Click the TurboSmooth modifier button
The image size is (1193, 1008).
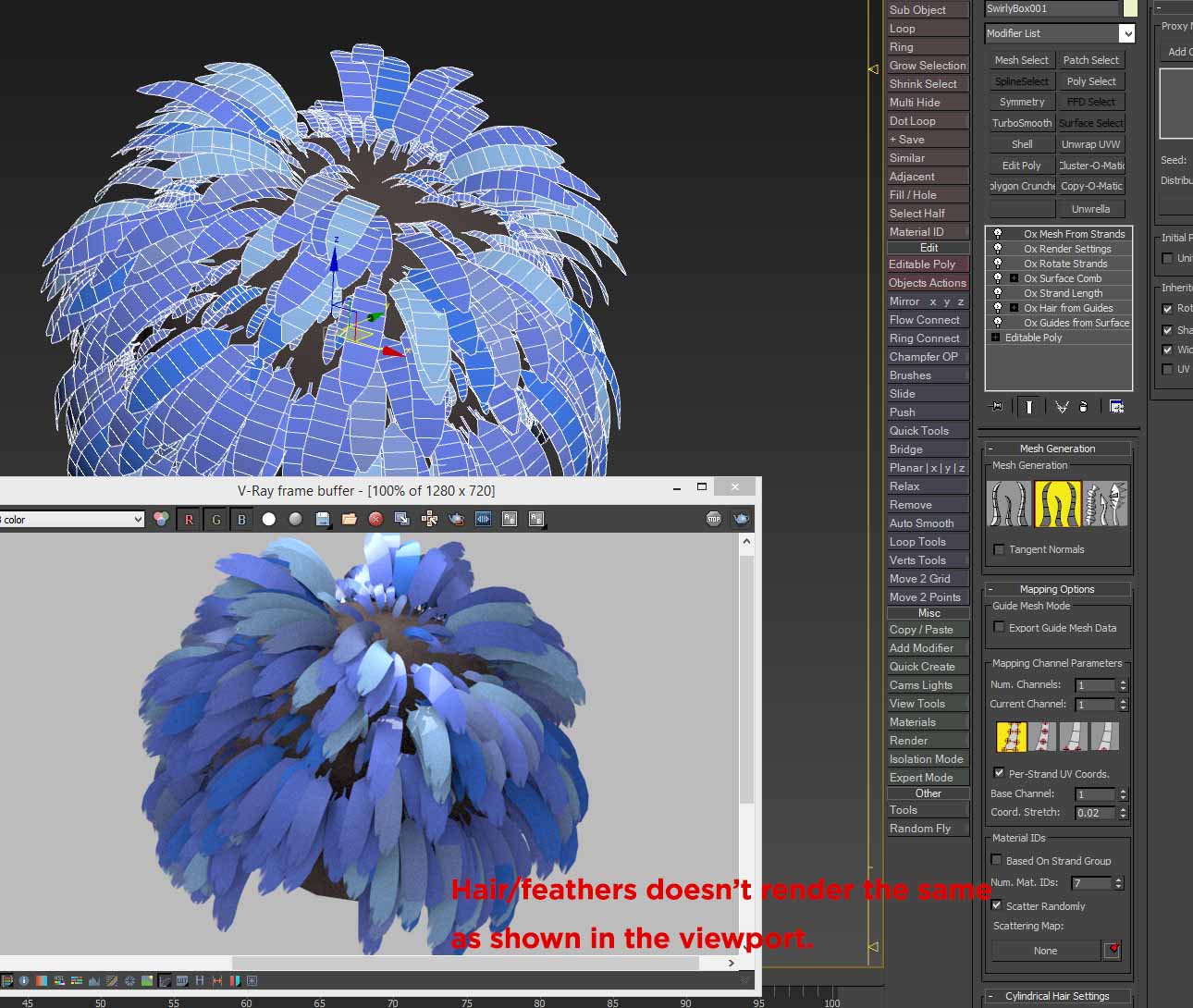pyautogui.click(x=1021, y=123)
